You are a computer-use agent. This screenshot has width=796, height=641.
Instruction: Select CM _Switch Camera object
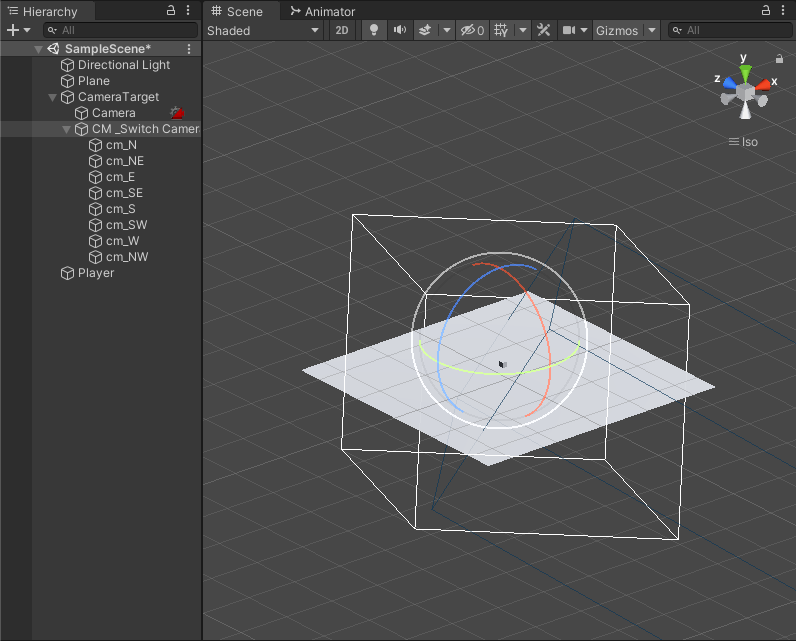point(146,129)
